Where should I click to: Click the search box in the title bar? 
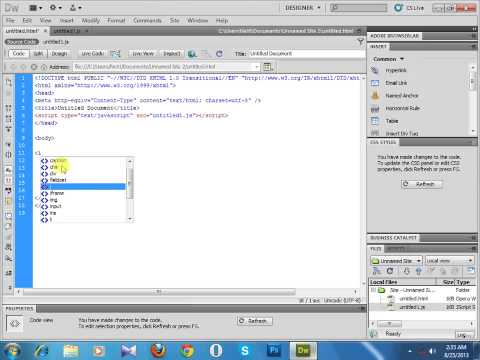358,8
